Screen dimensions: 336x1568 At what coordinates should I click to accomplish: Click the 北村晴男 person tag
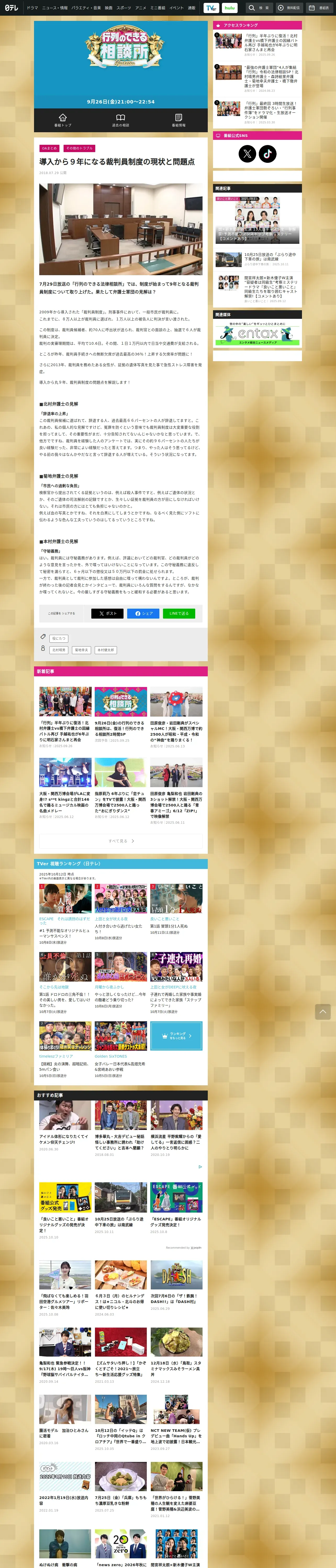pos(59,650)
